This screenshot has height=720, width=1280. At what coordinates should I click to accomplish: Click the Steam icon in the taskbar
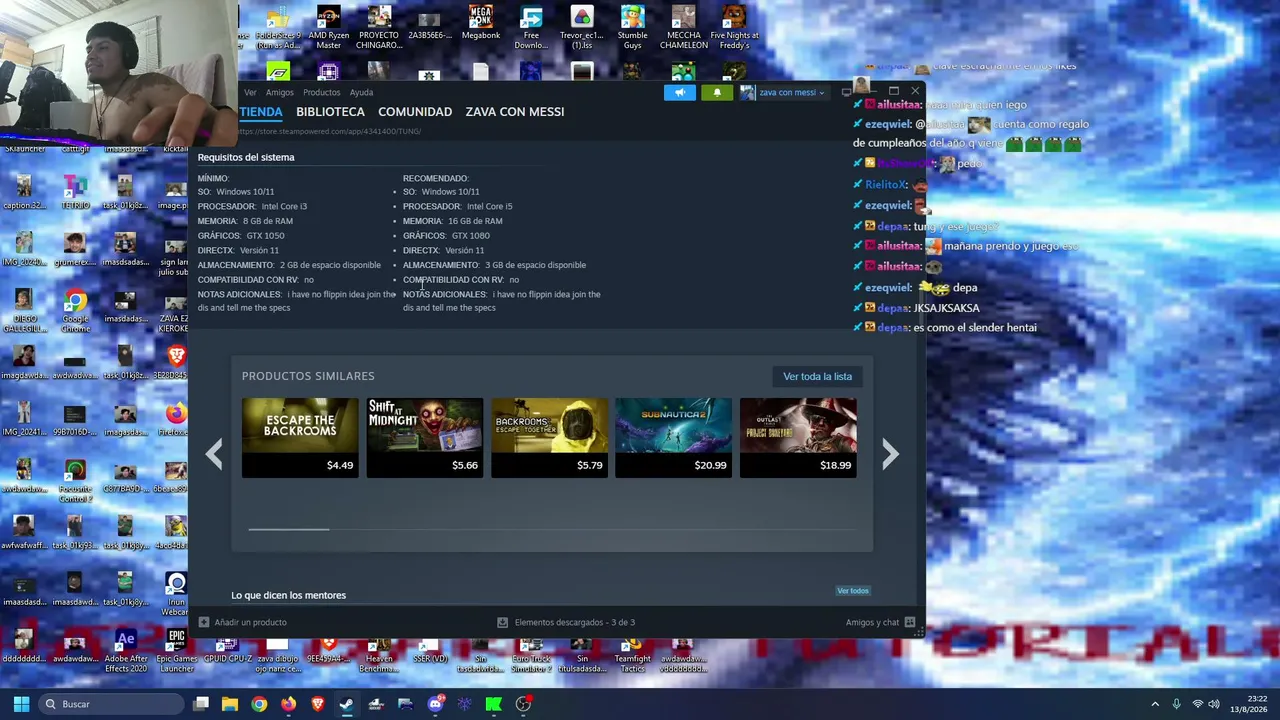346,704
